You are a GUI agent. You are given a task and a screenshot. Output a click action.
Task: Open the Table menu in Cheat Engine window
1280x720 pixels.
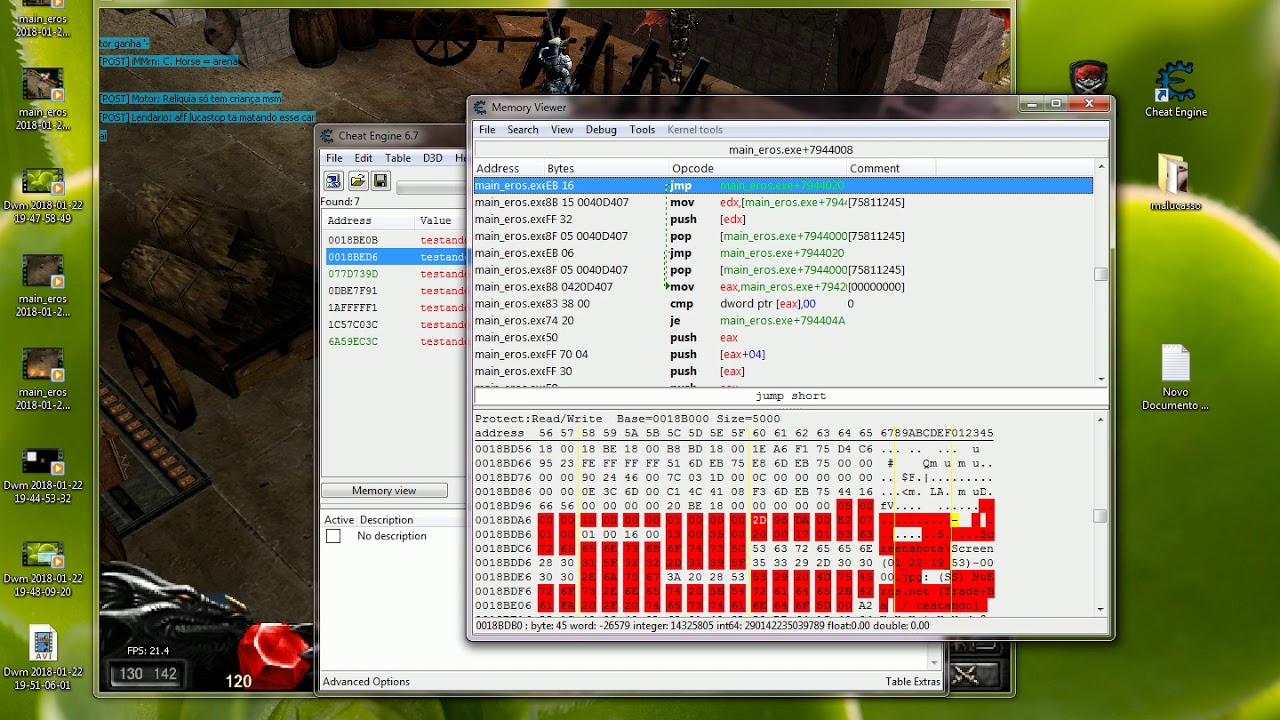pos(398,158)
